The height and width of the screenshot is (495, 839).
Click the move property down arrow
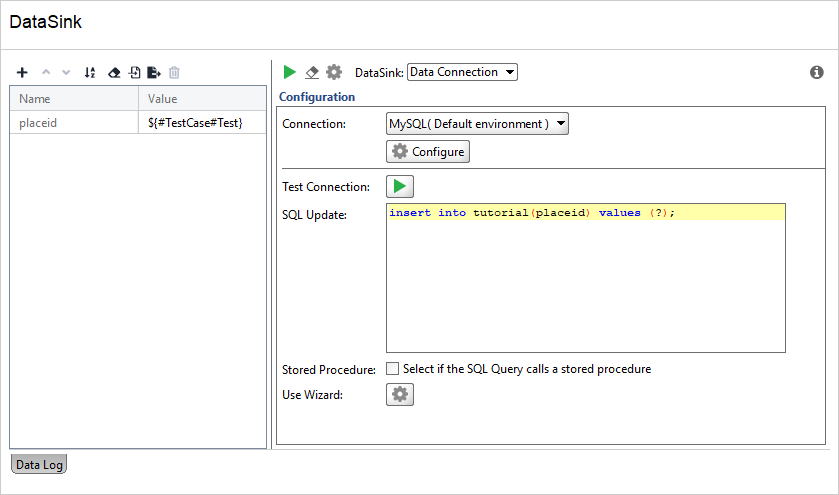(x=66, y=72)
